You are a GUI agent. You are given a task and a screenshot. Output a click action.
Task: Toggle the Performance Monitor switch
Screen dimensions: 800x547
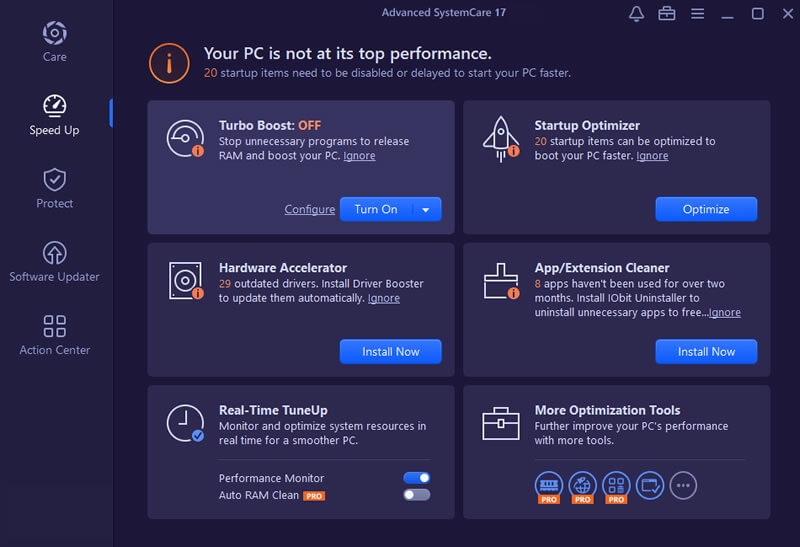[x=417, y=478]
